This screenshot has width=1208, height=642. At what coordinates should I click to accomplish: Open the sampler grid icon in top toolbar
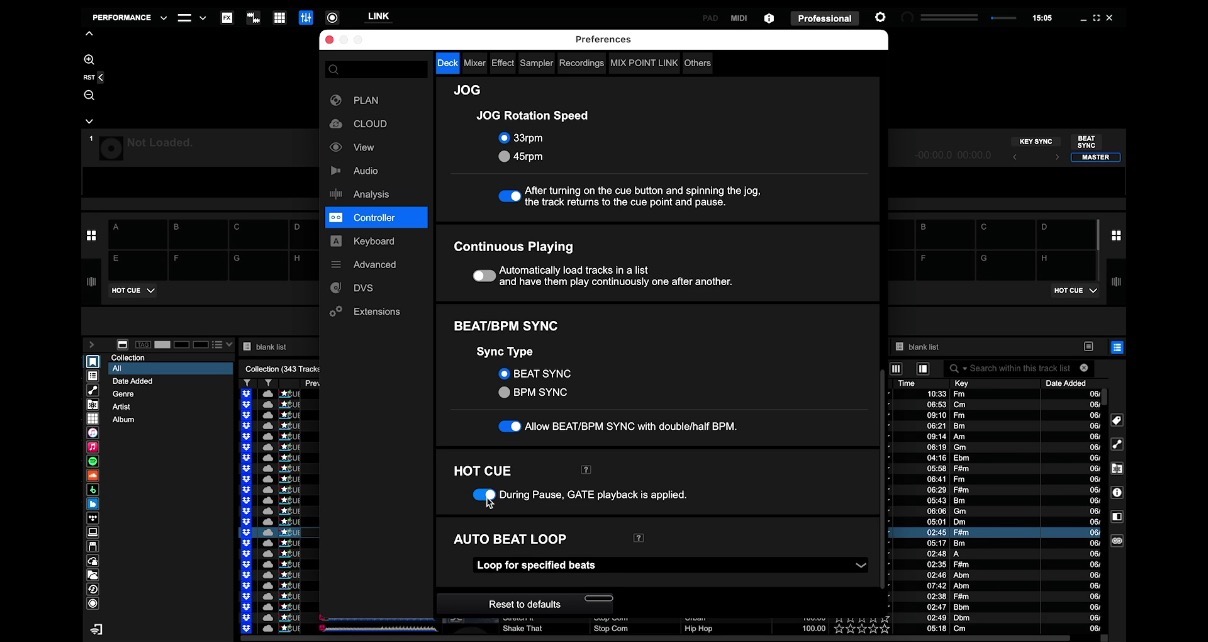pos(279,18)
